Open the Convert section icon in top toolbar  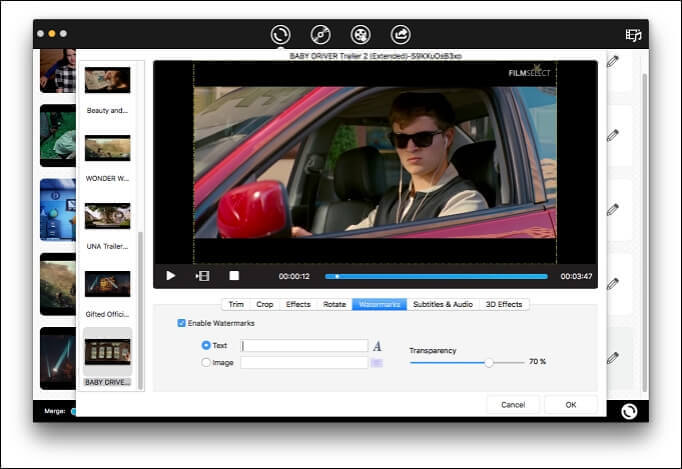click(281, 34)
